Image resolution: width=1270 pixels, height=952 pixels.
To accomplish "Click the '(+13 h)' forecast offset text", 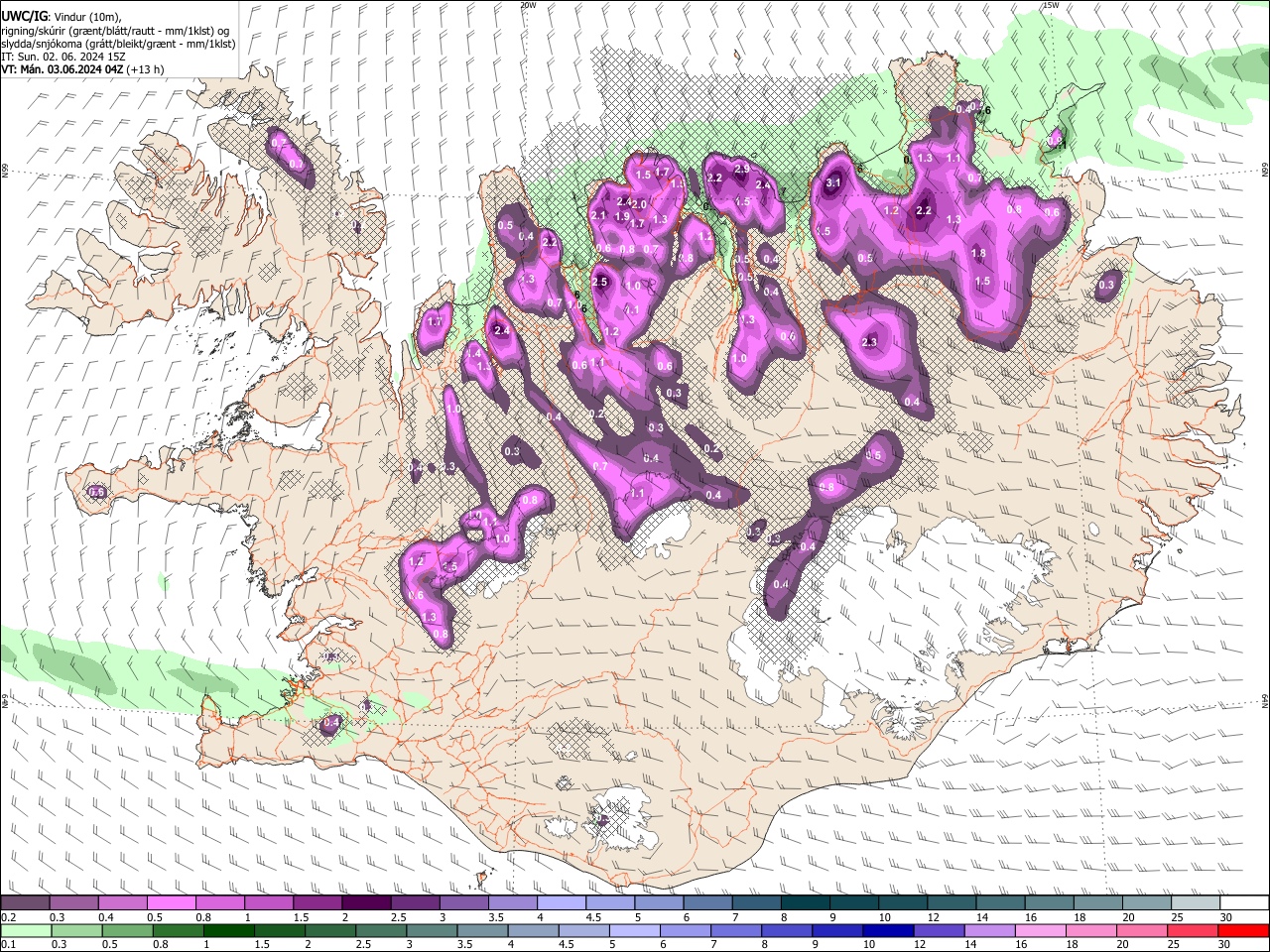I will (145, 69).
